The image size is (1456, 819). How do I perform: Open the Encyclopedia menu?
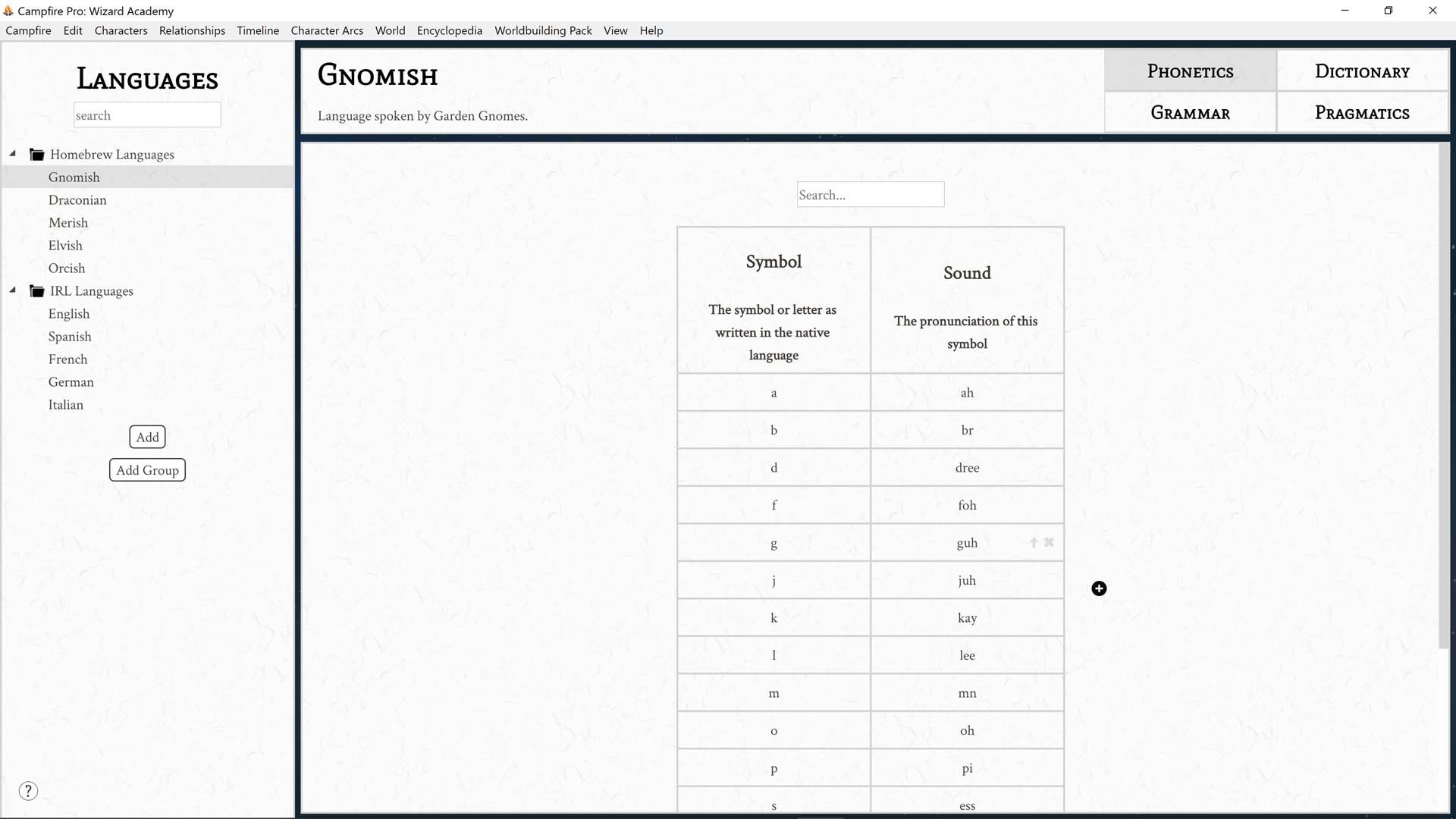pos(449,30)
